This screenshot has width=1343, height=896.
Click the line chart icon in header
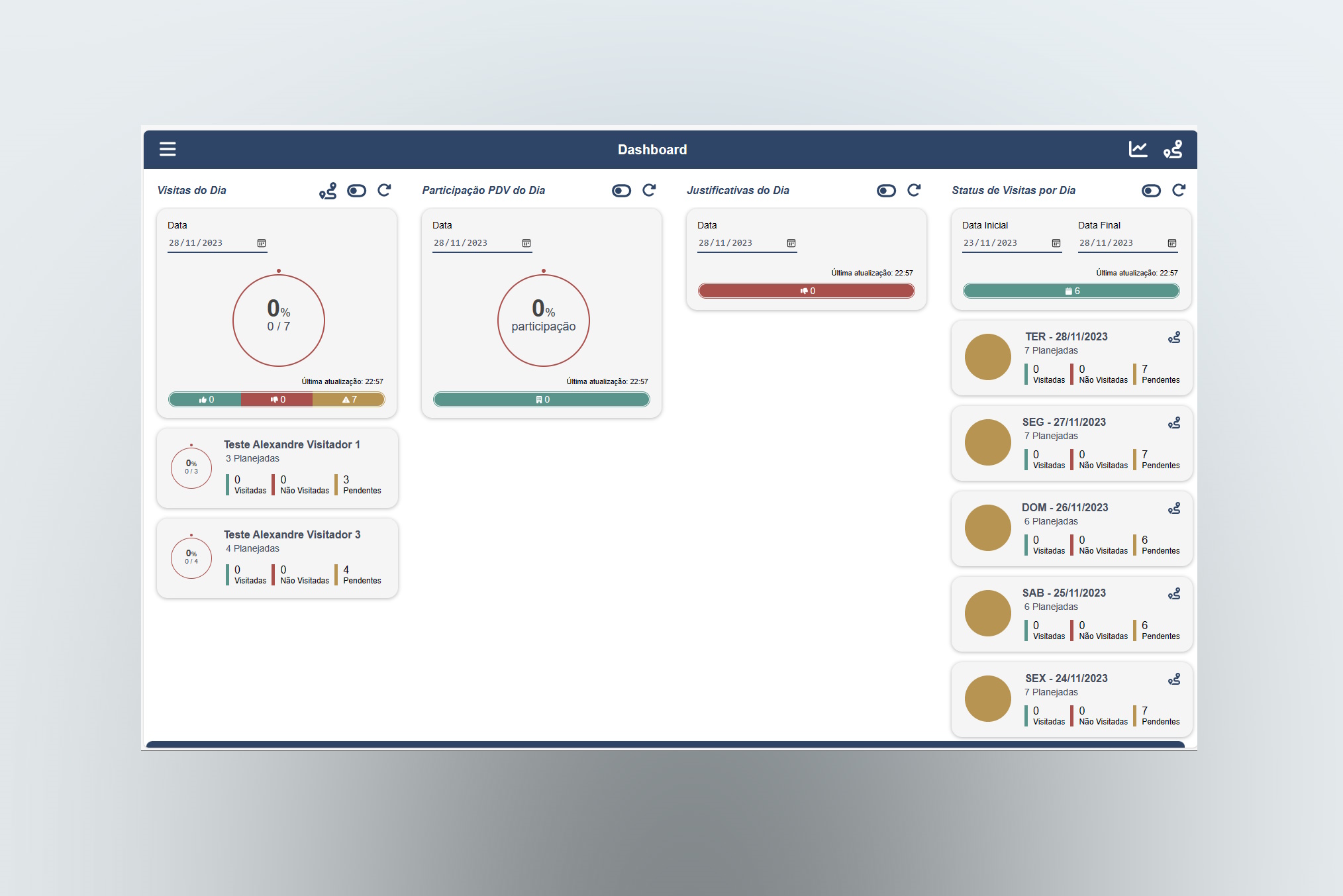1138,149
